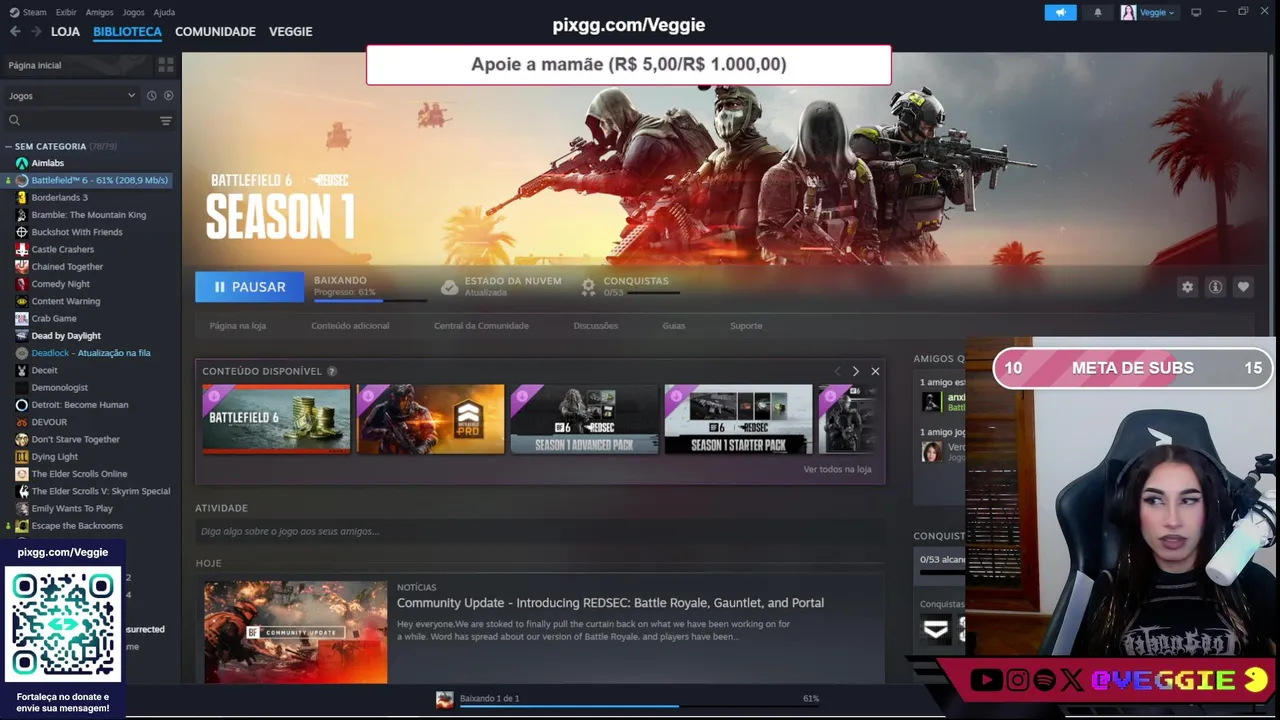Open the Conteúdo Disponível help question mark

pos(332,371)
